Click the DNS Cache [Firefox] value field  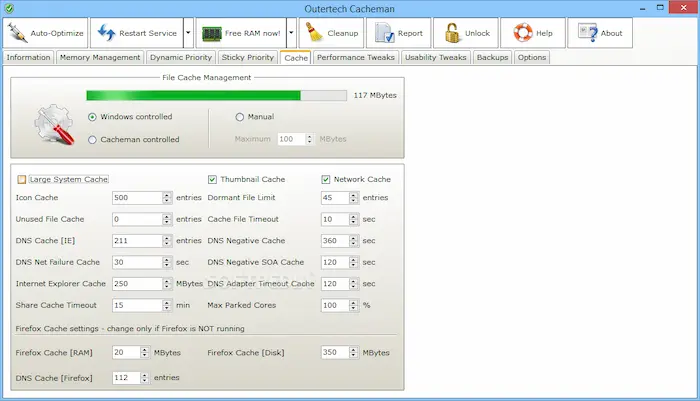pos(126,378)
